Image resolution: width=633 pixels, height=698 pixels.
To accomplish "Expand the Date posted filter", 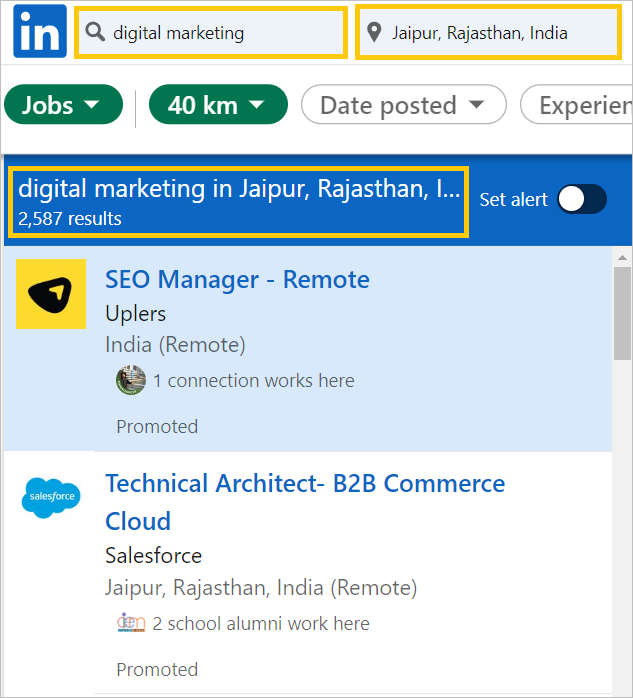I will [404, 105].
